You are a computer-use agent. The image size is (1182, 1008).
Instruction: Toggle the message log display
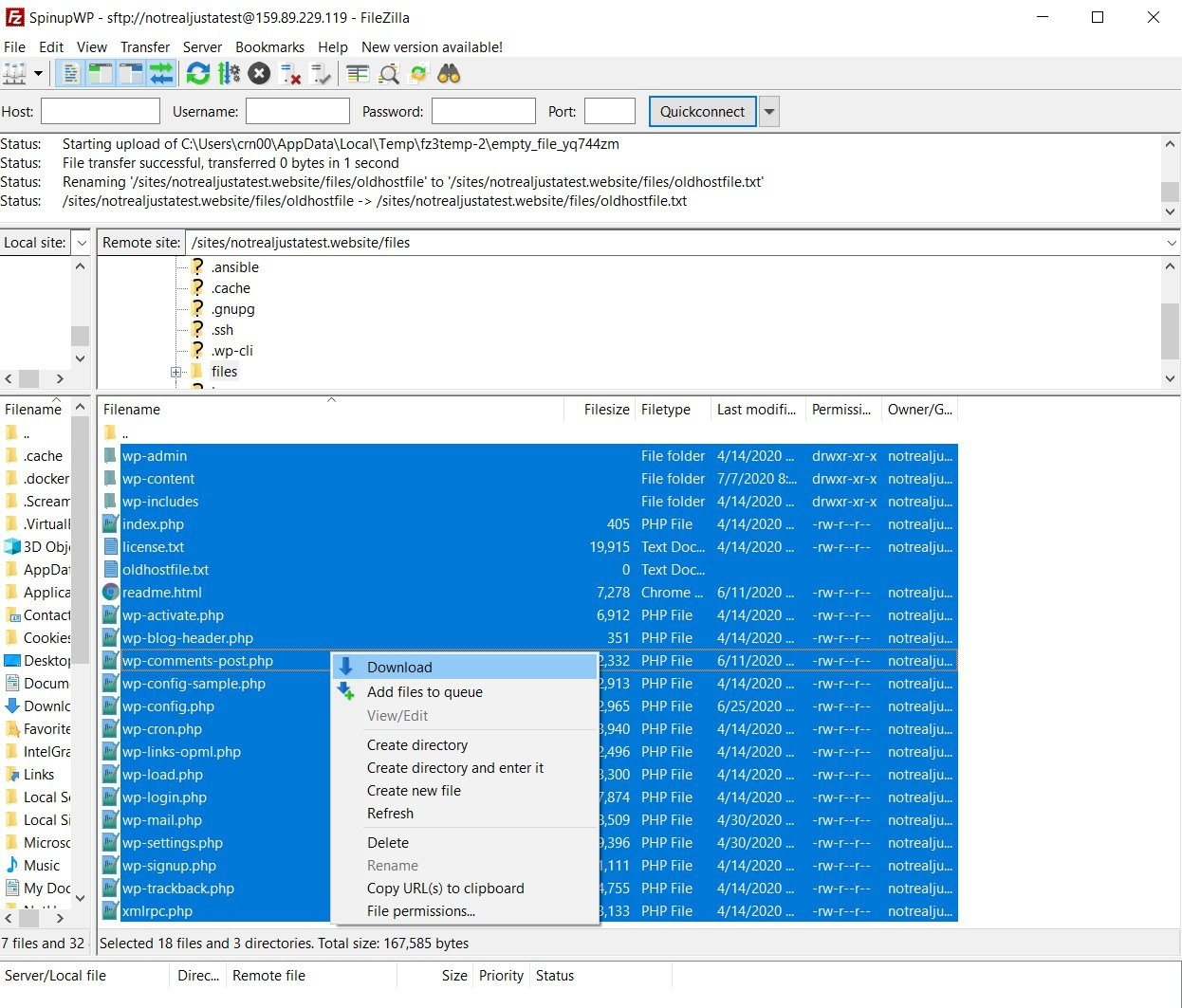[71, 74]
